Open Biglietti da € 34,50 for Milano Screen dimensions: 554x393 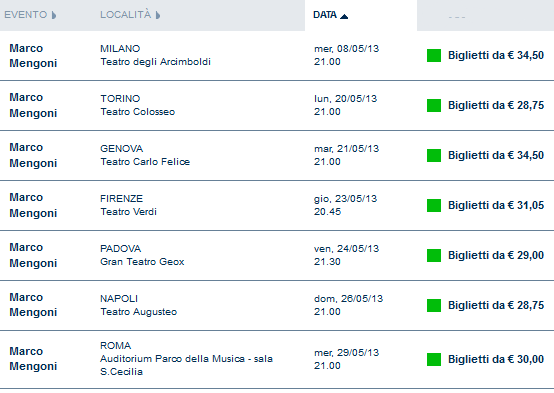click(496, 55)
